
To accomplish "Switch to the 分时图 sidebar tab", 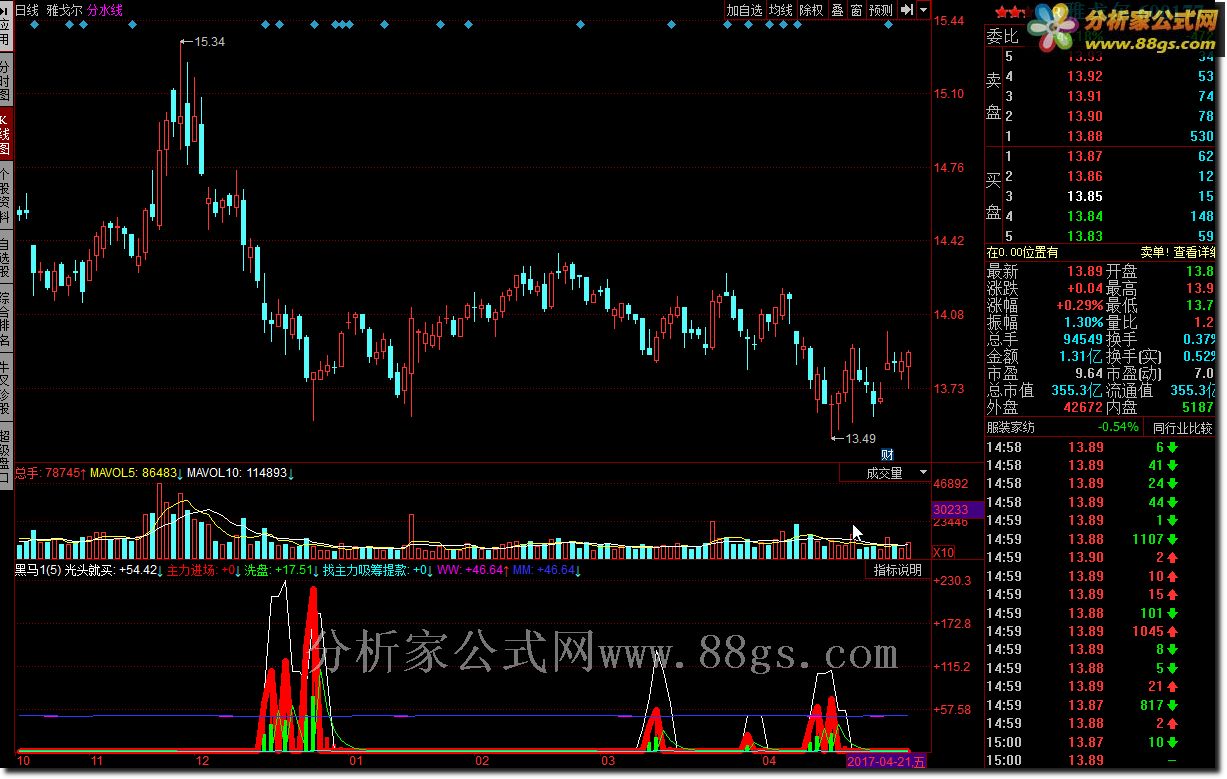I will pyautogui.click(x=5, y=77).
